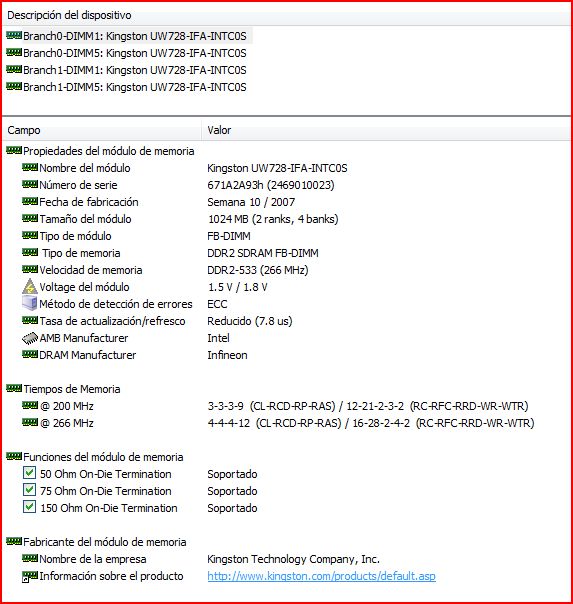573x604 pixels.
Task: Click icon next to Tipo de módulo
Action: tap(30, 235)
